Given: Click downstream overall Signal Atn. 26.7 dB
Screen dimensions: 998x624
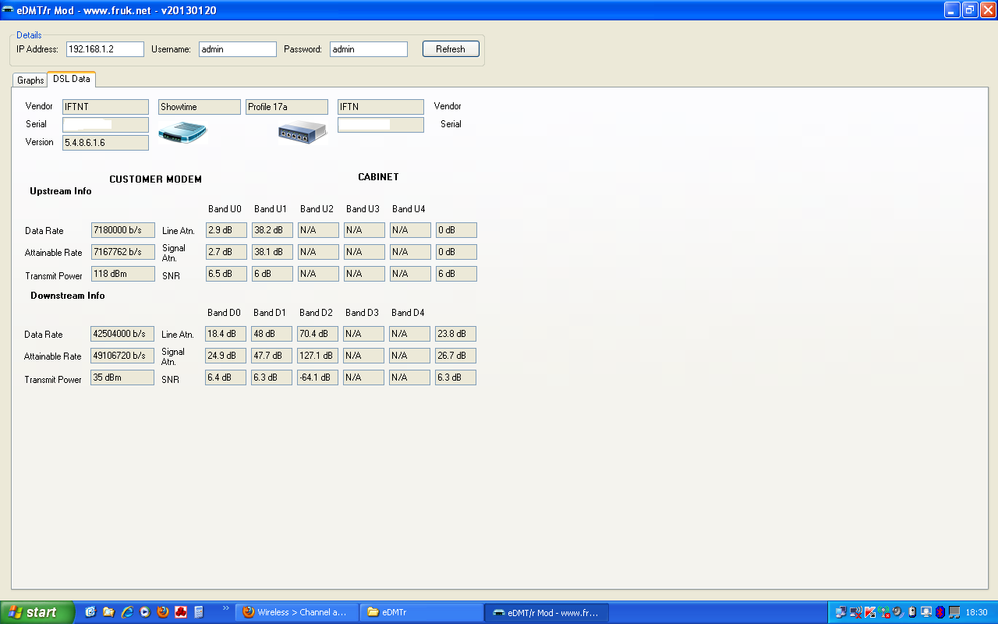Looking at the screenshot, I should point(456,355).
